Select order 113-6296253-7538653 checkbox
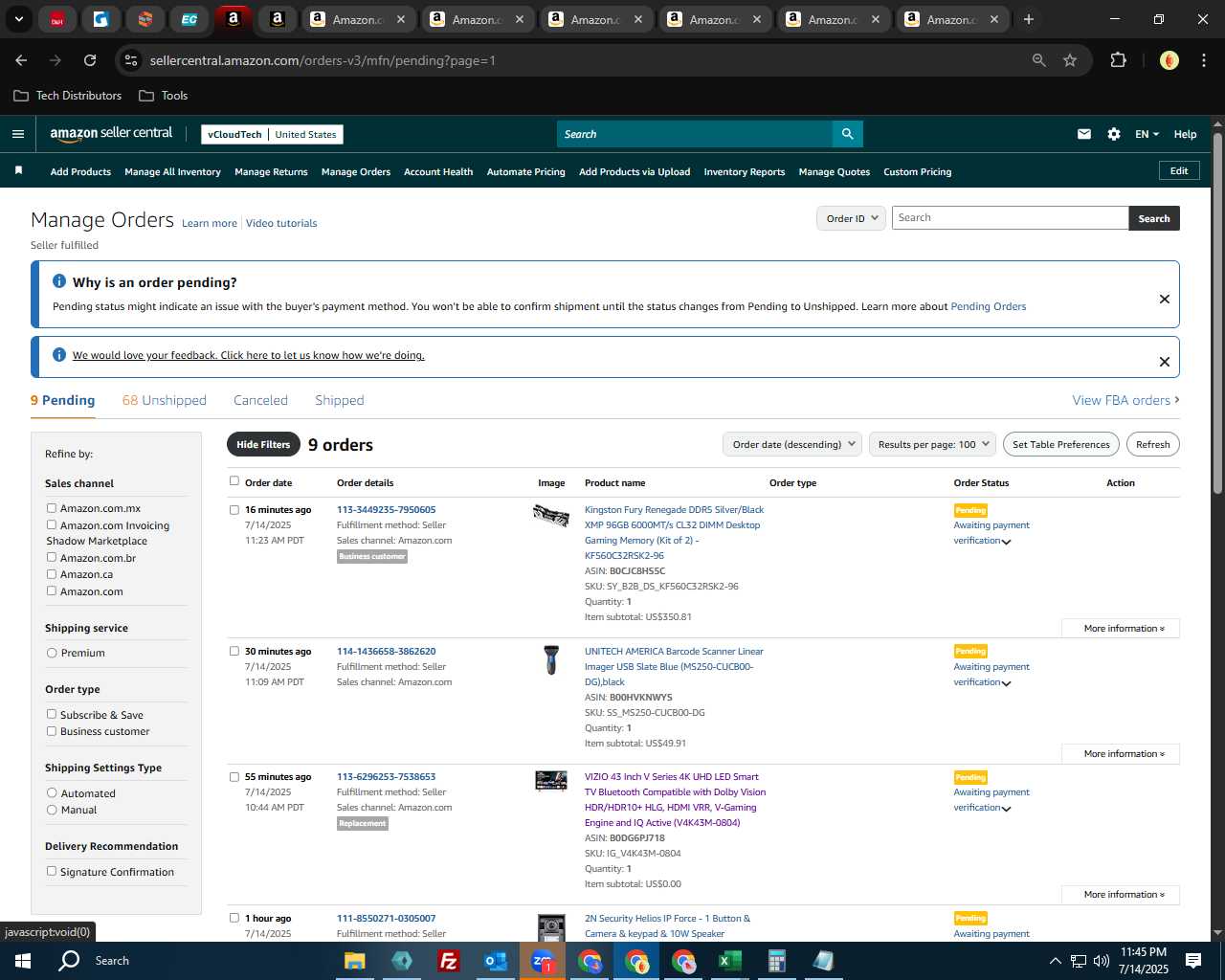The width and height of the screenshot is (1225, 980). (234, 777)
